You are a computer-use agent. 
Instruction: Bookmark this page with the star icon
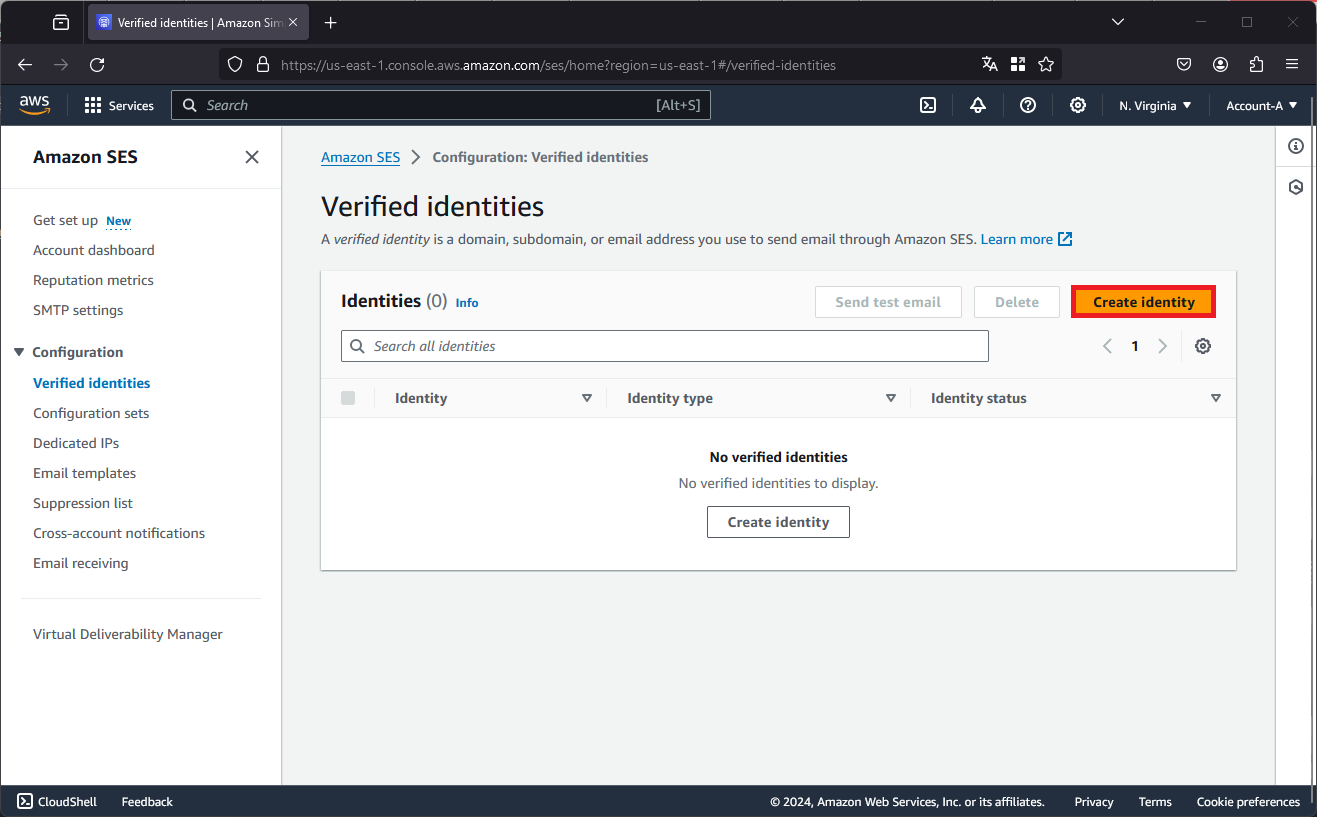(1046, 64)
